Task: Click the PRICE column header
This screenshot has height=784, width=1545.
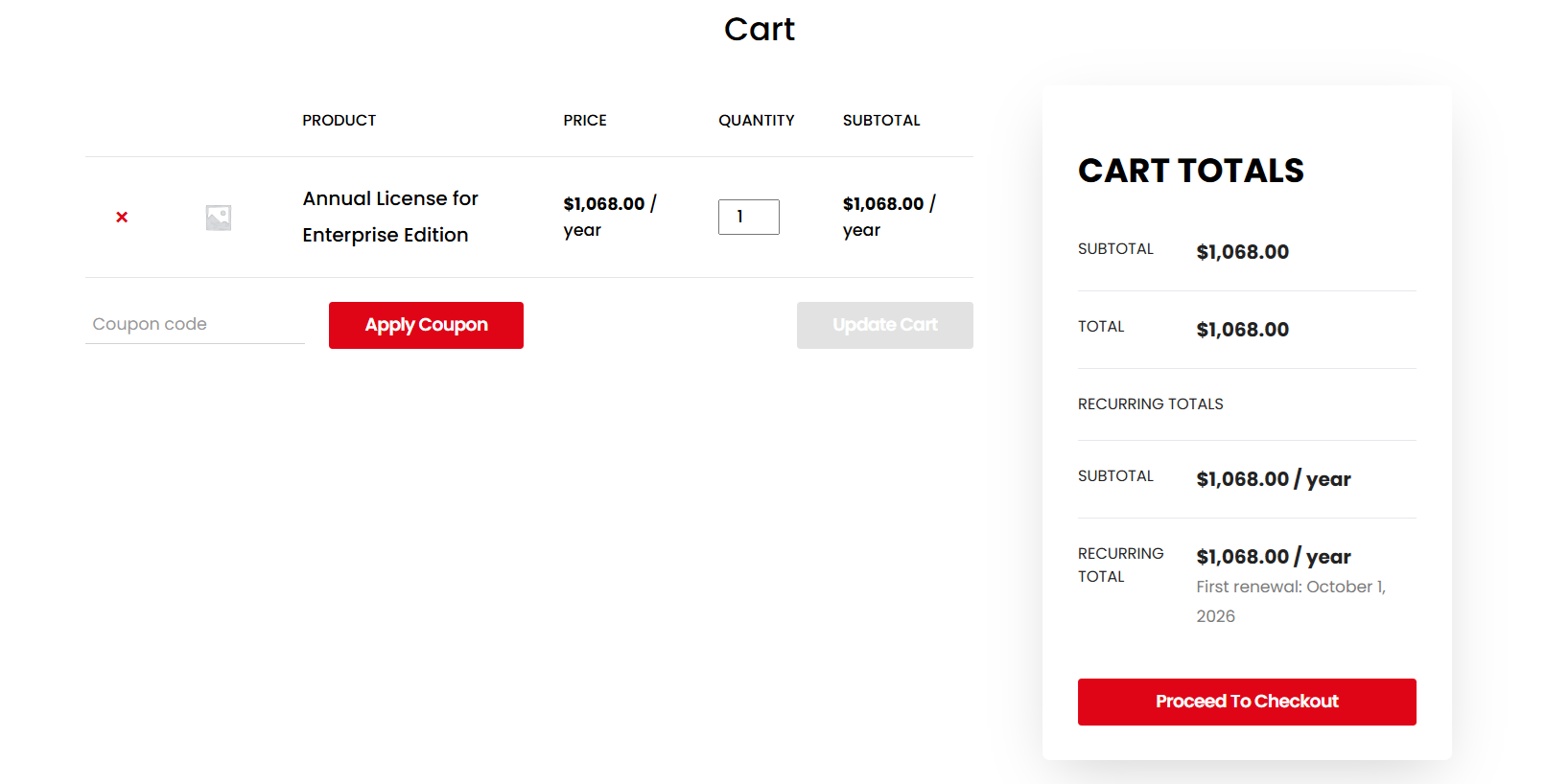Action: [x=584, y=121]
